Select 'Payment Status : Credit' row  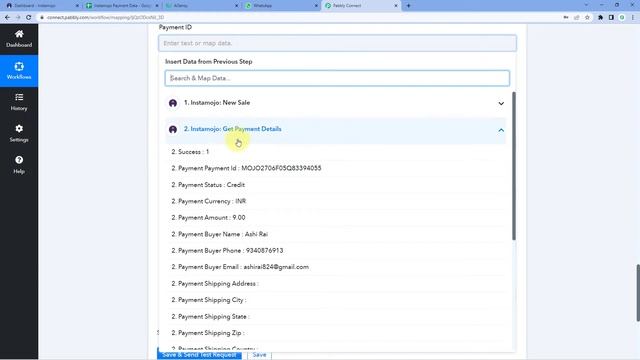pyautogui.click(x=336, y=185)
